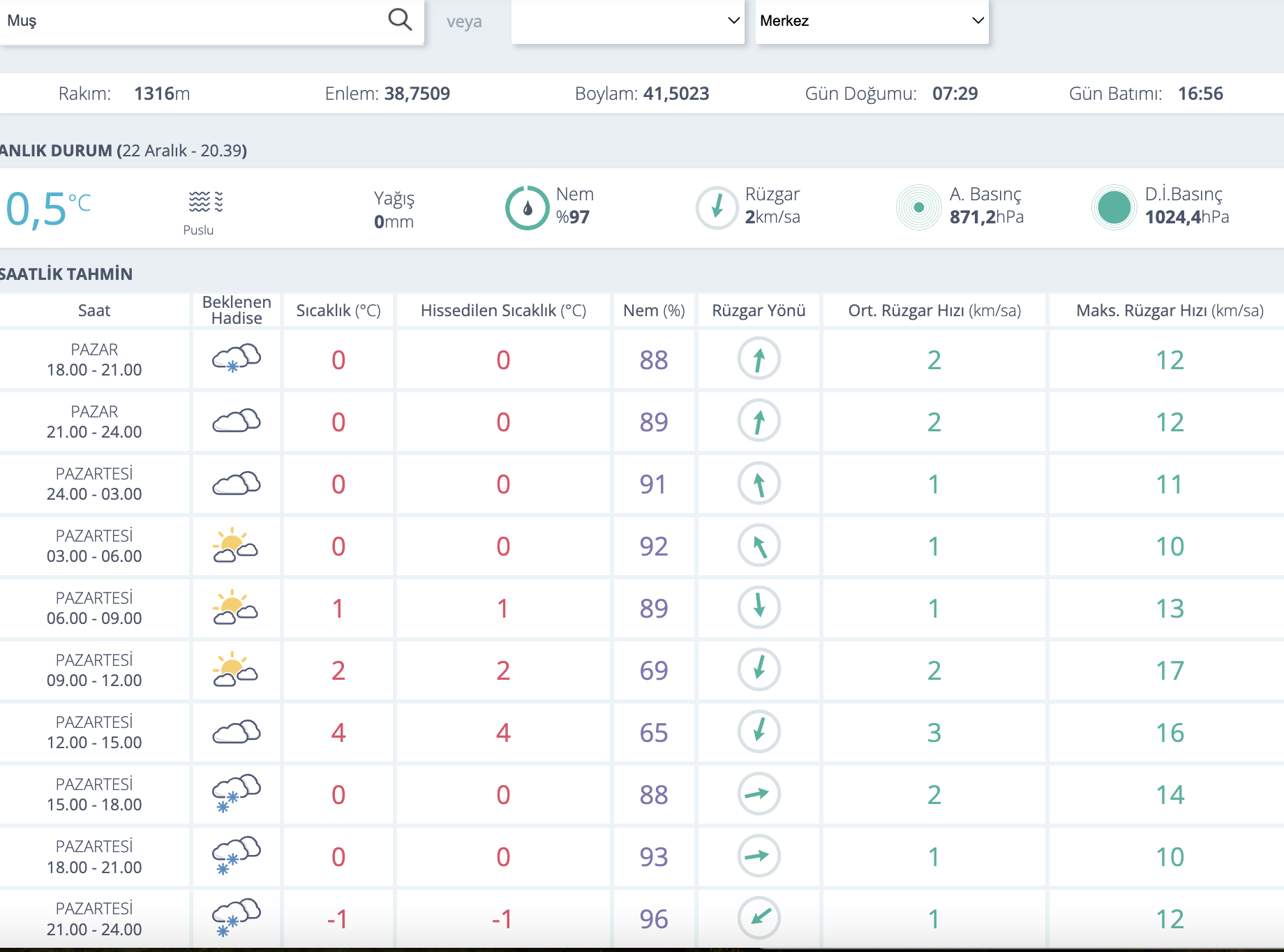Click wind direction arrow for PAZARTESİ 06.00 - 09.00
The image size is (1284, 952).
click(759, 607)
